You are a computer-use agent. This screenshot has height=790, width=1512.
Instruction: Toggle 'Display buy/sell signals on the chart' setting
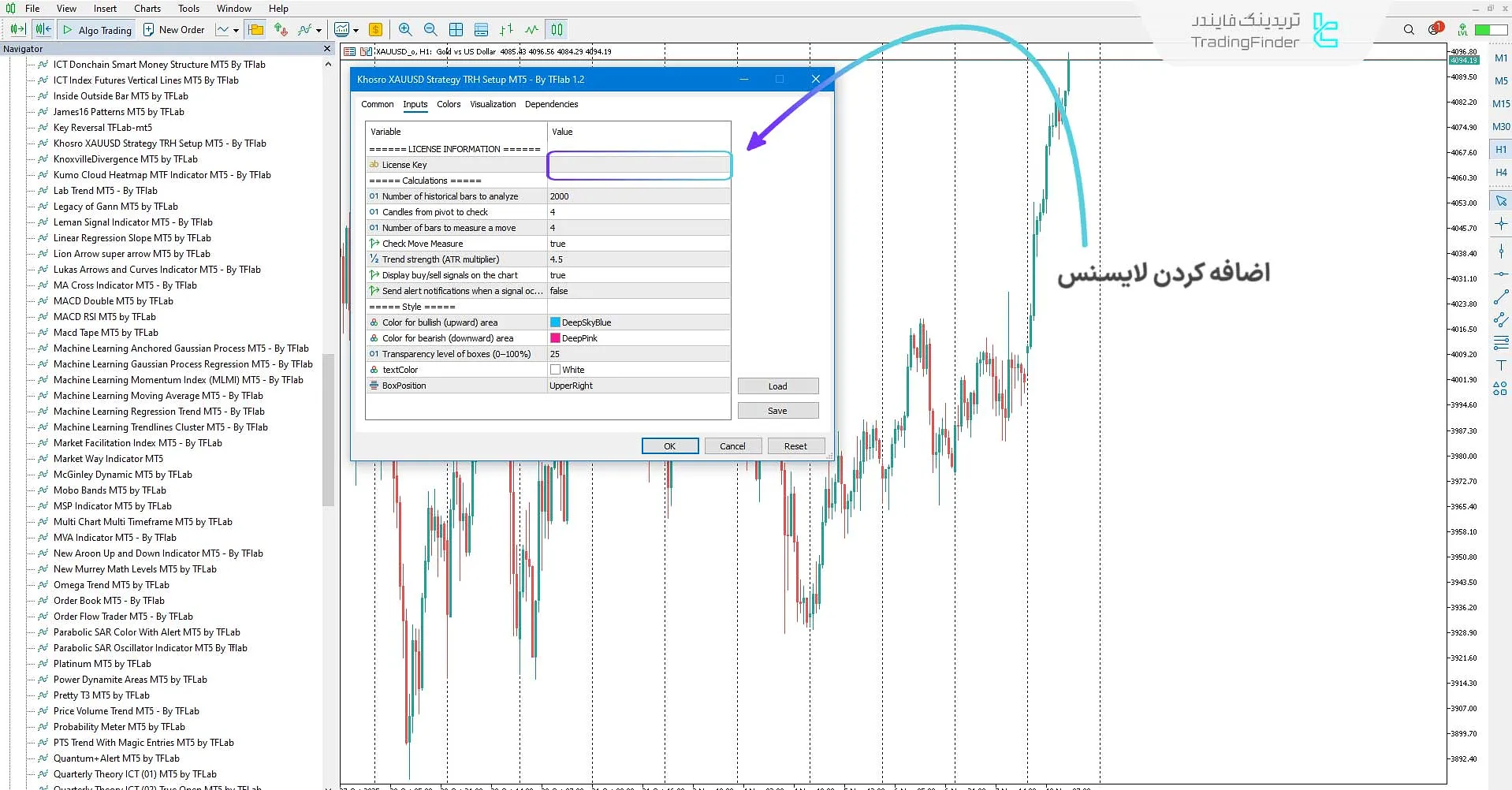point(639,274)
